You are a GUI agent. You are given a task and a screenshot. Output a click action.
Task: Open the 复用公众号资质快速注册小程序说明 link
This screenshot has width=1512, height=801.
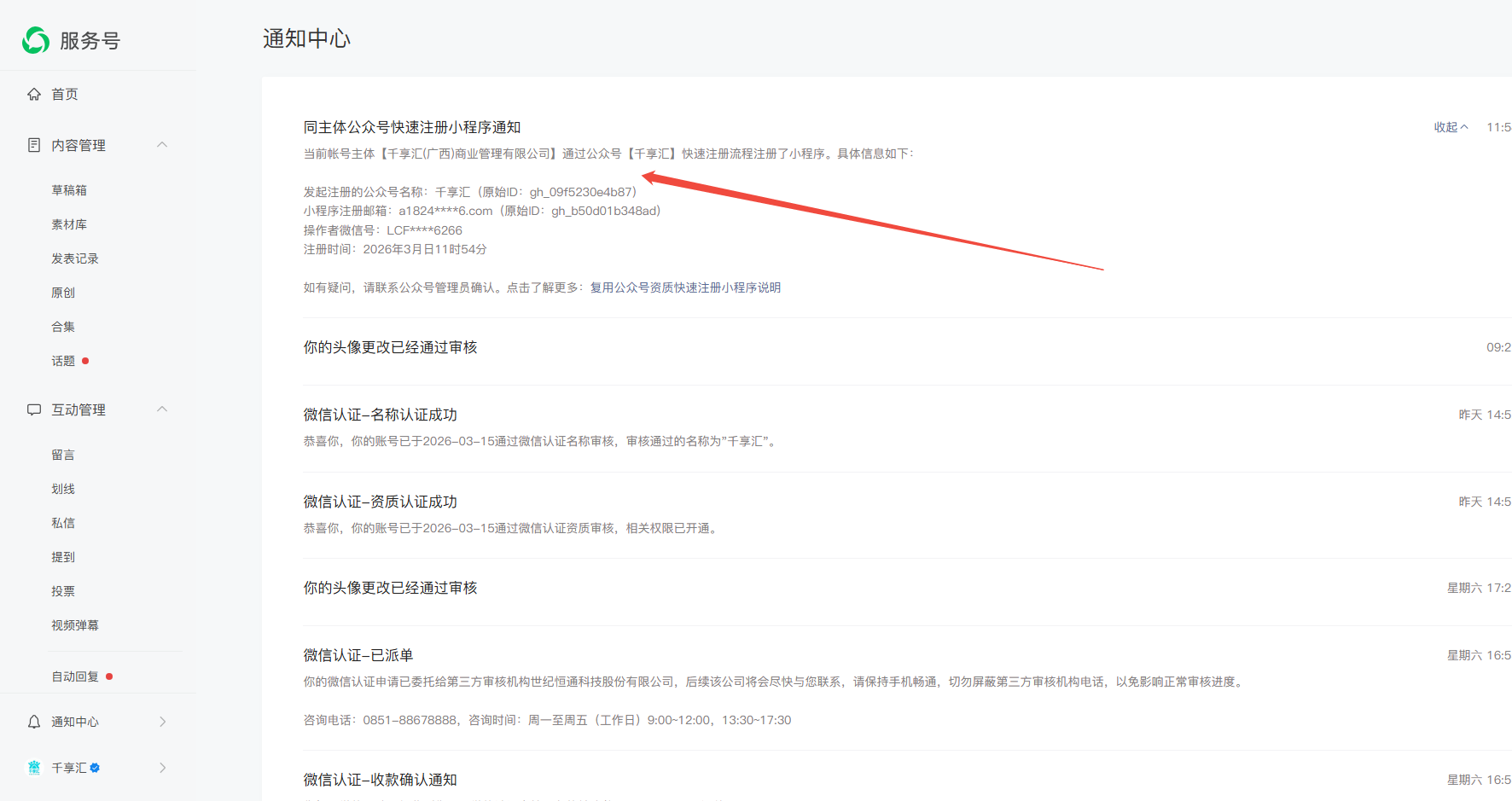click(685, 287)
